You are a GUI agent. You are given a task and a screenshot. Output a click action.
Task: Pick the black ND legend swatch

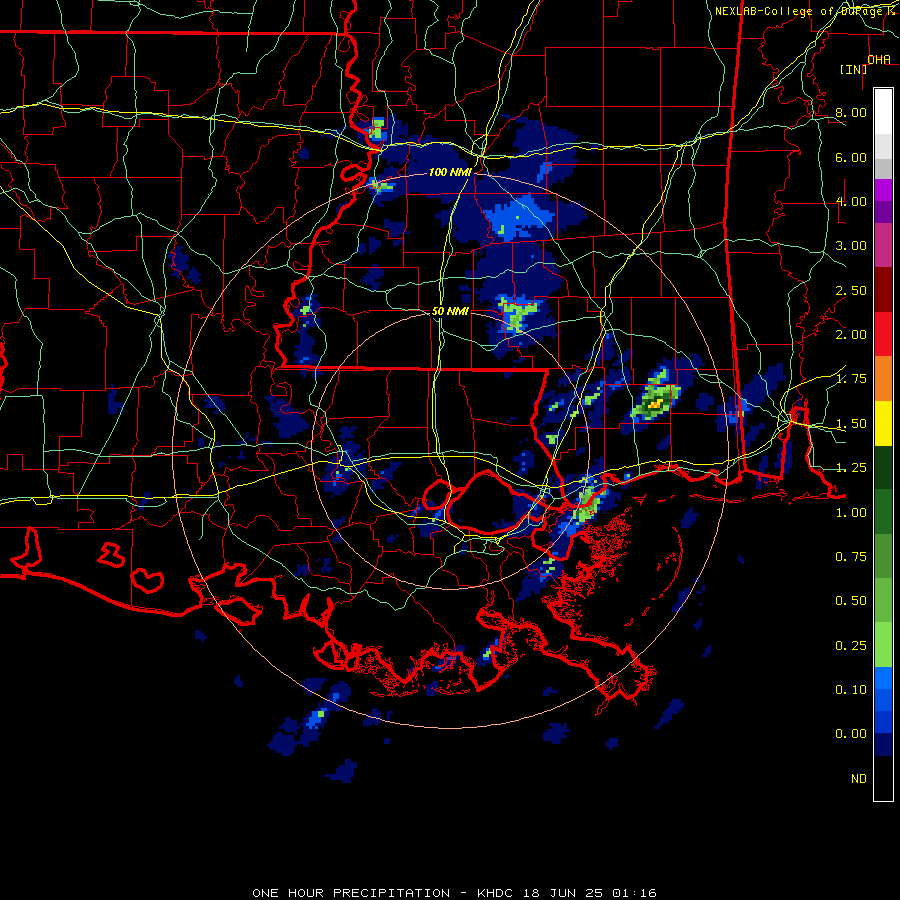click(x=883, y=778)
